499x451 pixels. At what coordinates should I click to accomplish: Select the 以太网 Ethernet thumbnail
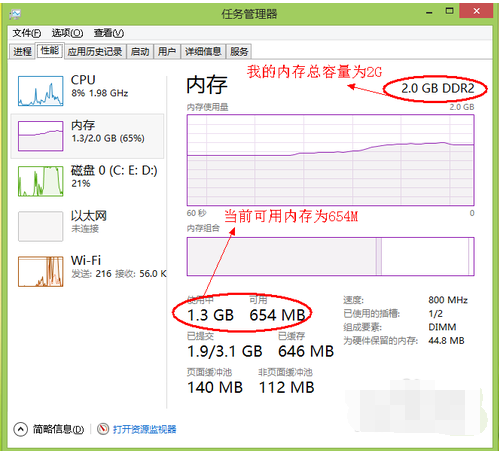point(41,226)
